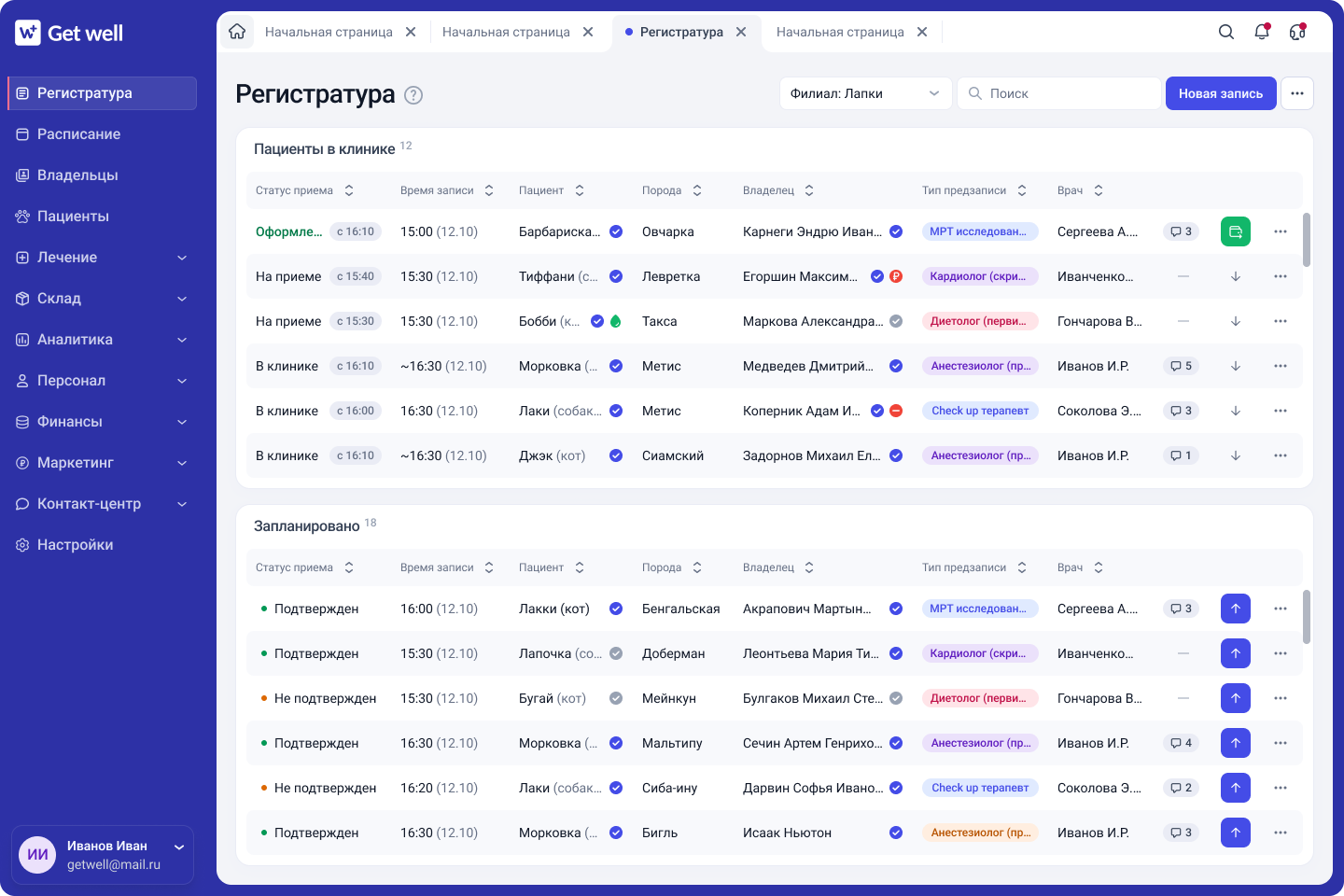Click red stop icon by Коперник Адам
1344x896 pixels.
tap(896, 411)
